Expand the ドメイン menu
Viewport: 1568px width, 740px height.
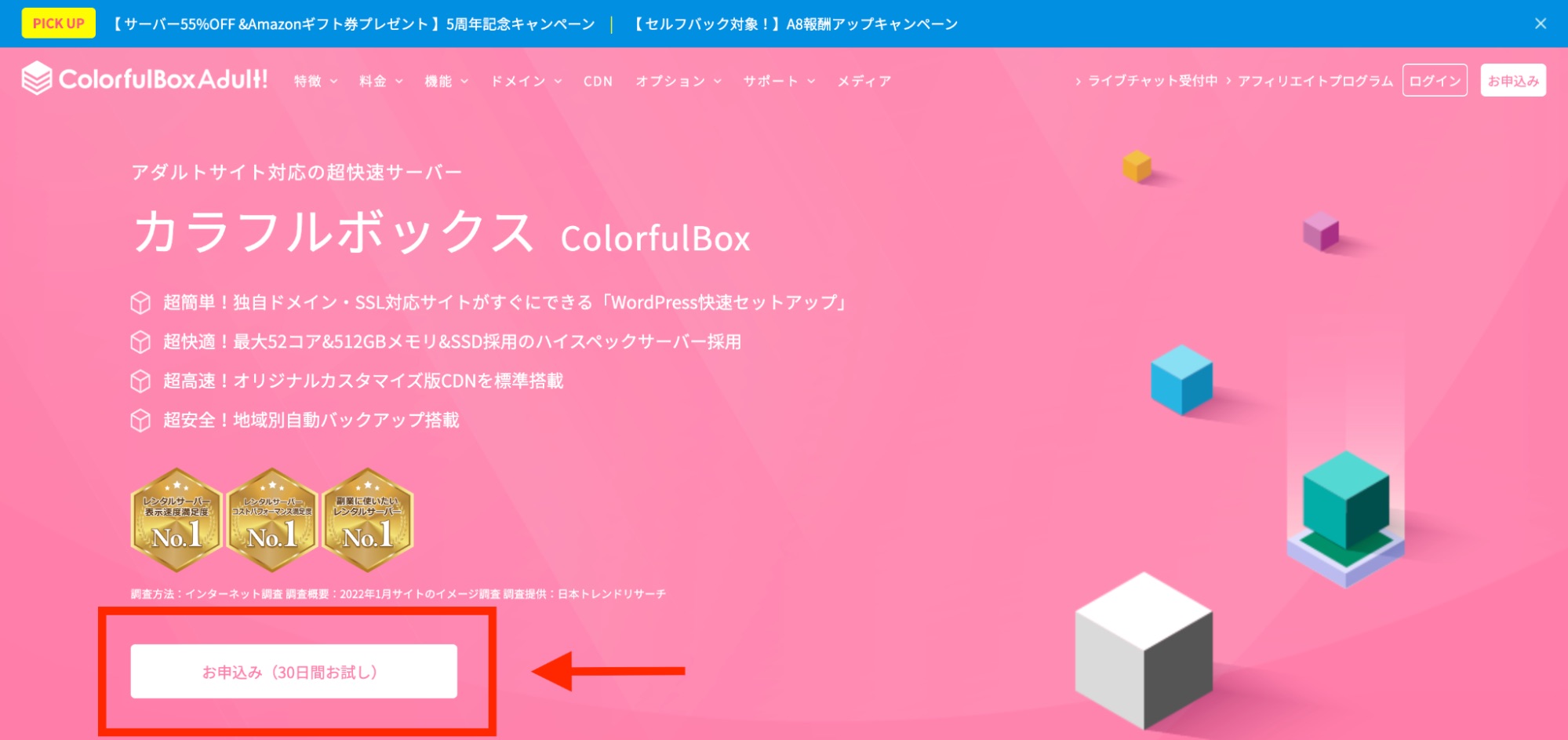pyautogui.click(x=526, y=81)
